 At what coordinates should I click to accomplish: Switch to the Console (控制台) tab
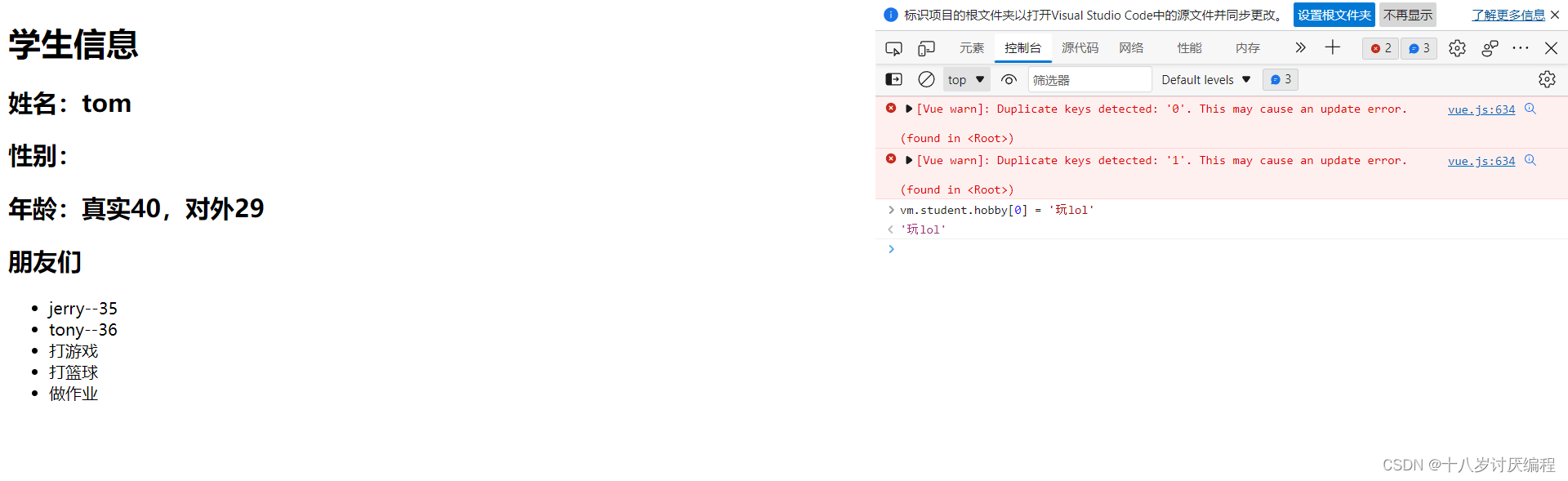[x=1023, y=48]
